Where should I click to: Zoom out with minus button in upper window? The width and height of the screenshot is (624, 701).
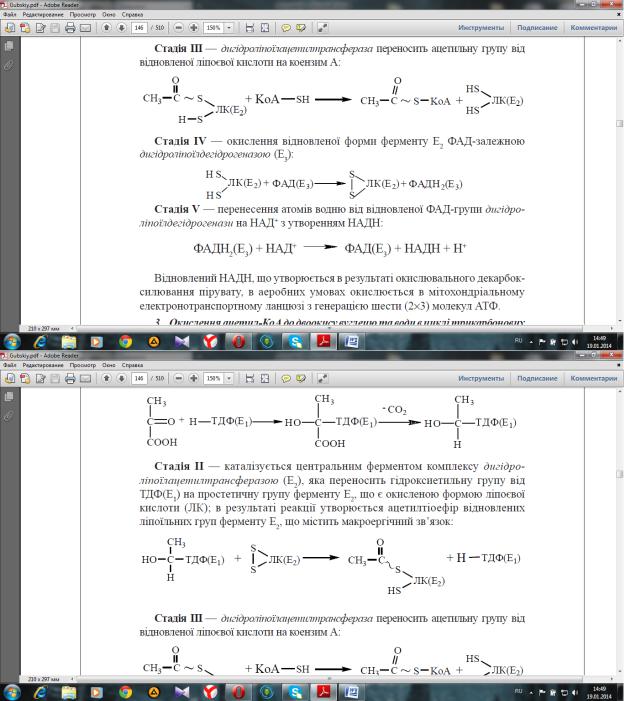[178, 28]
